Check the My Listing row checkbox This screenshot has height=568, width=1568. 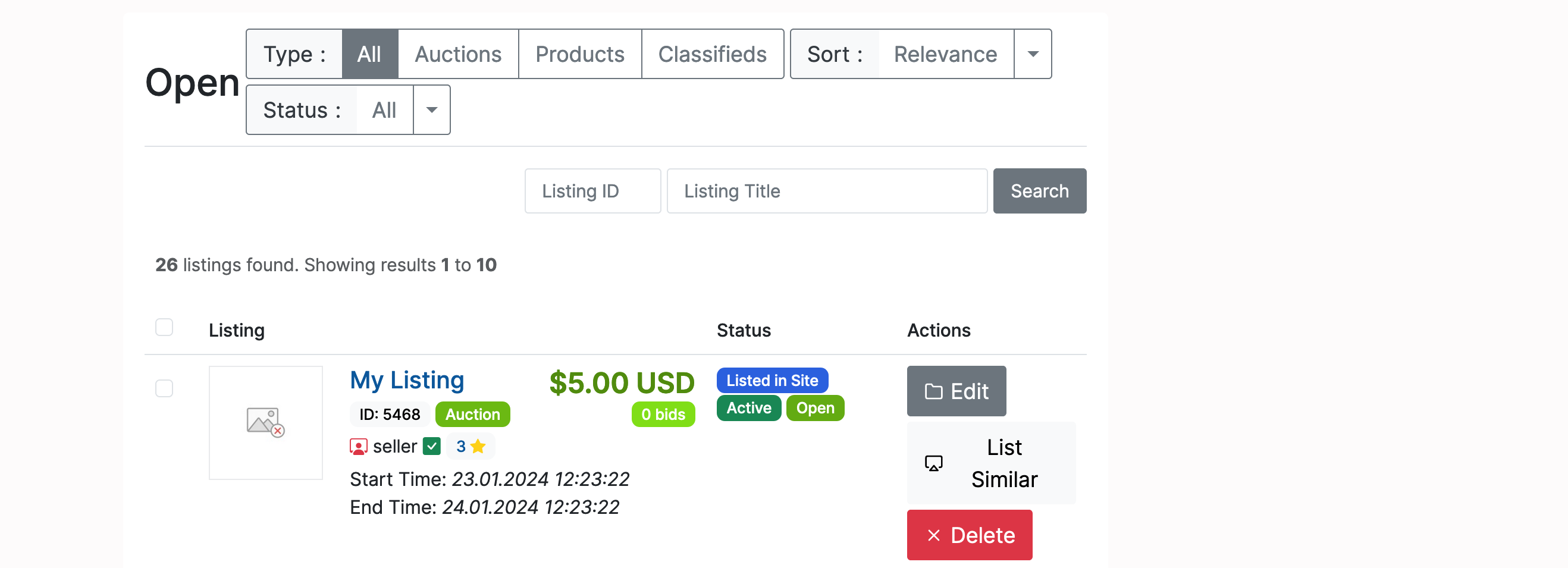click(x=164, y=388)
